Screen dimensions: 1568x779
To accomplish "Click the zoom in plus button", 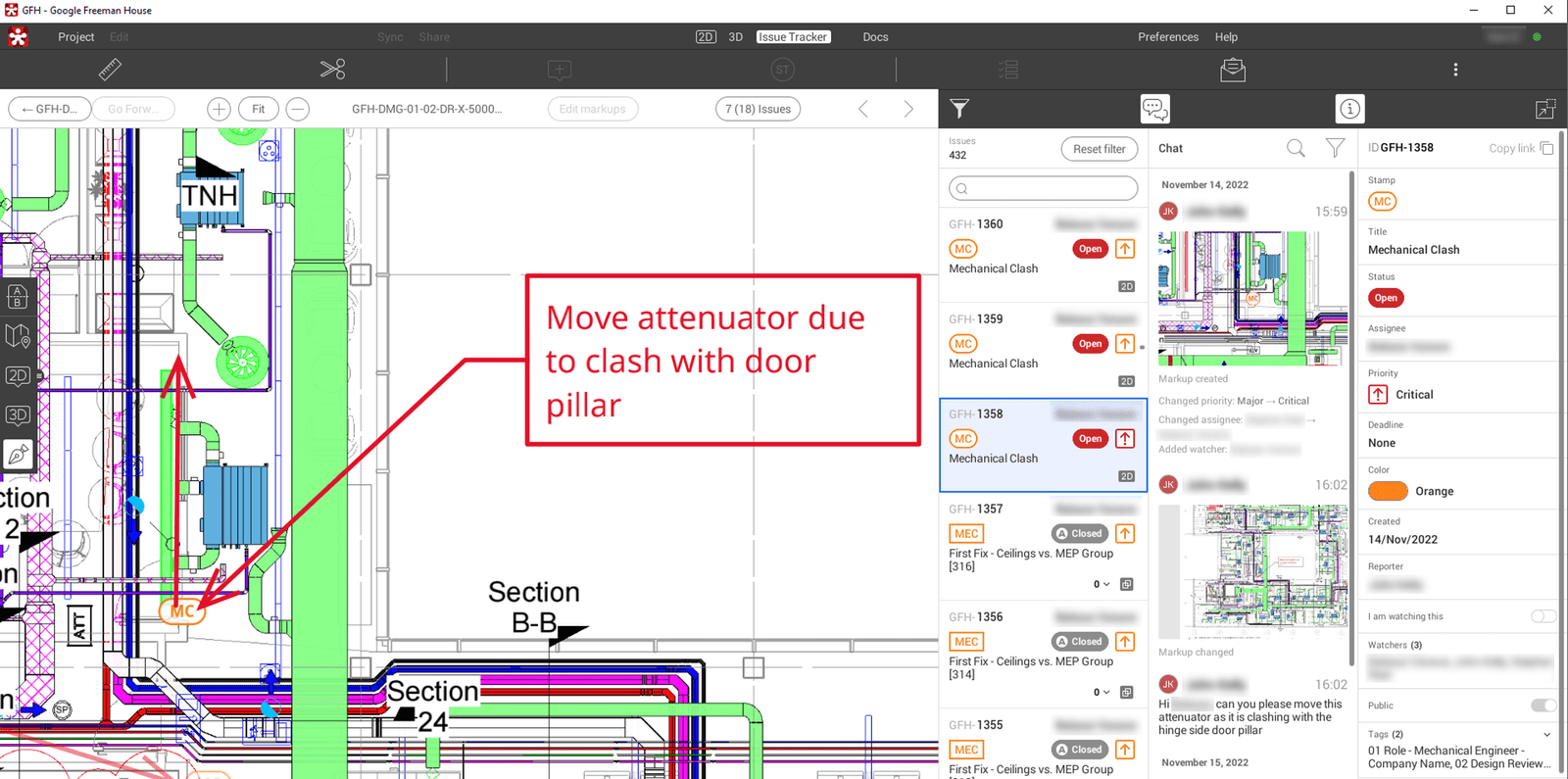I will (219, 109).
